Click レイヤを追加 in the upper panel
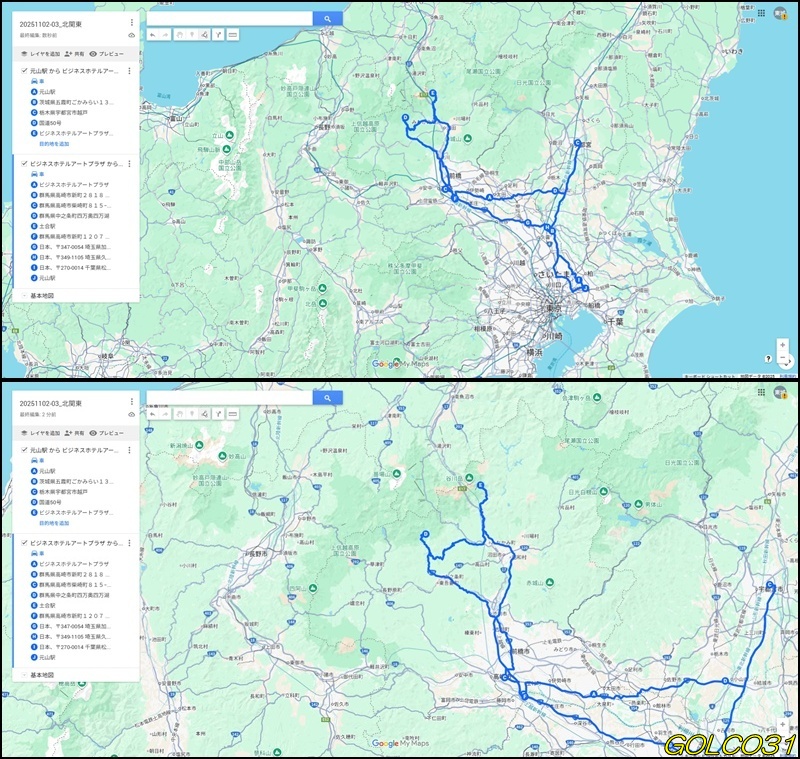This screenshot has height=759, width=800. [x=40, y=53]
